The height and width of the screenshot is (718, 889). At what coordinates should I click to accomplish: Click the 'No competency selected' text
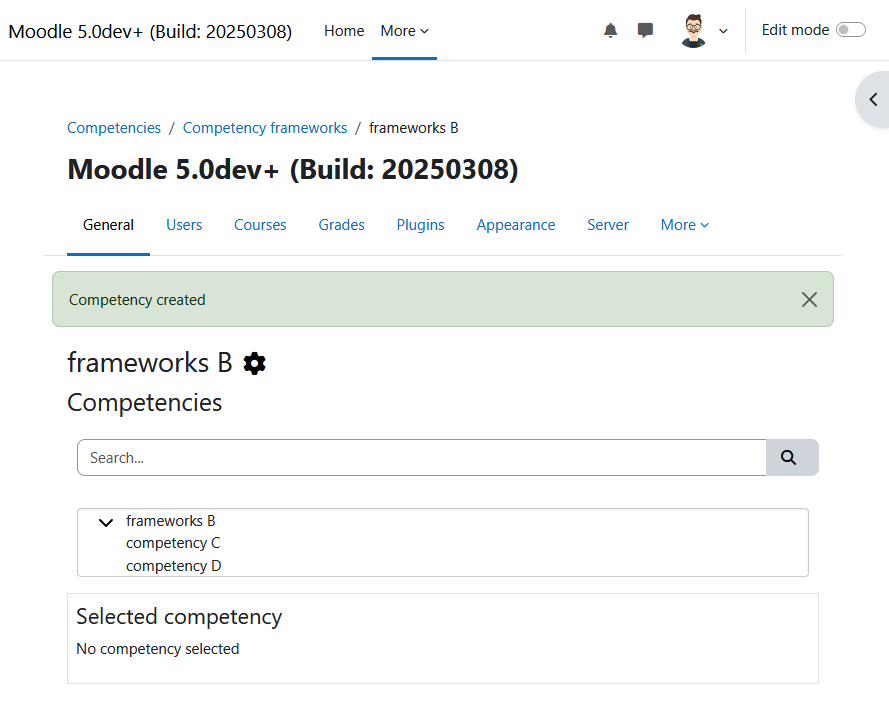pos(158,649)
